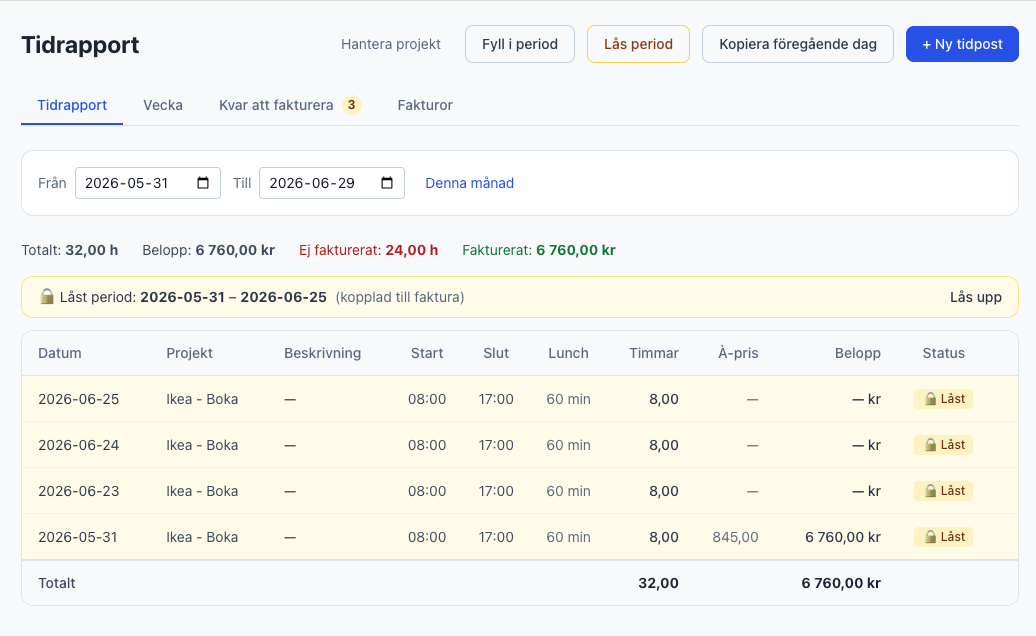Click Ikea - Boka in 2026-06-25 row

pyautogui.click(x=202, y=399)
